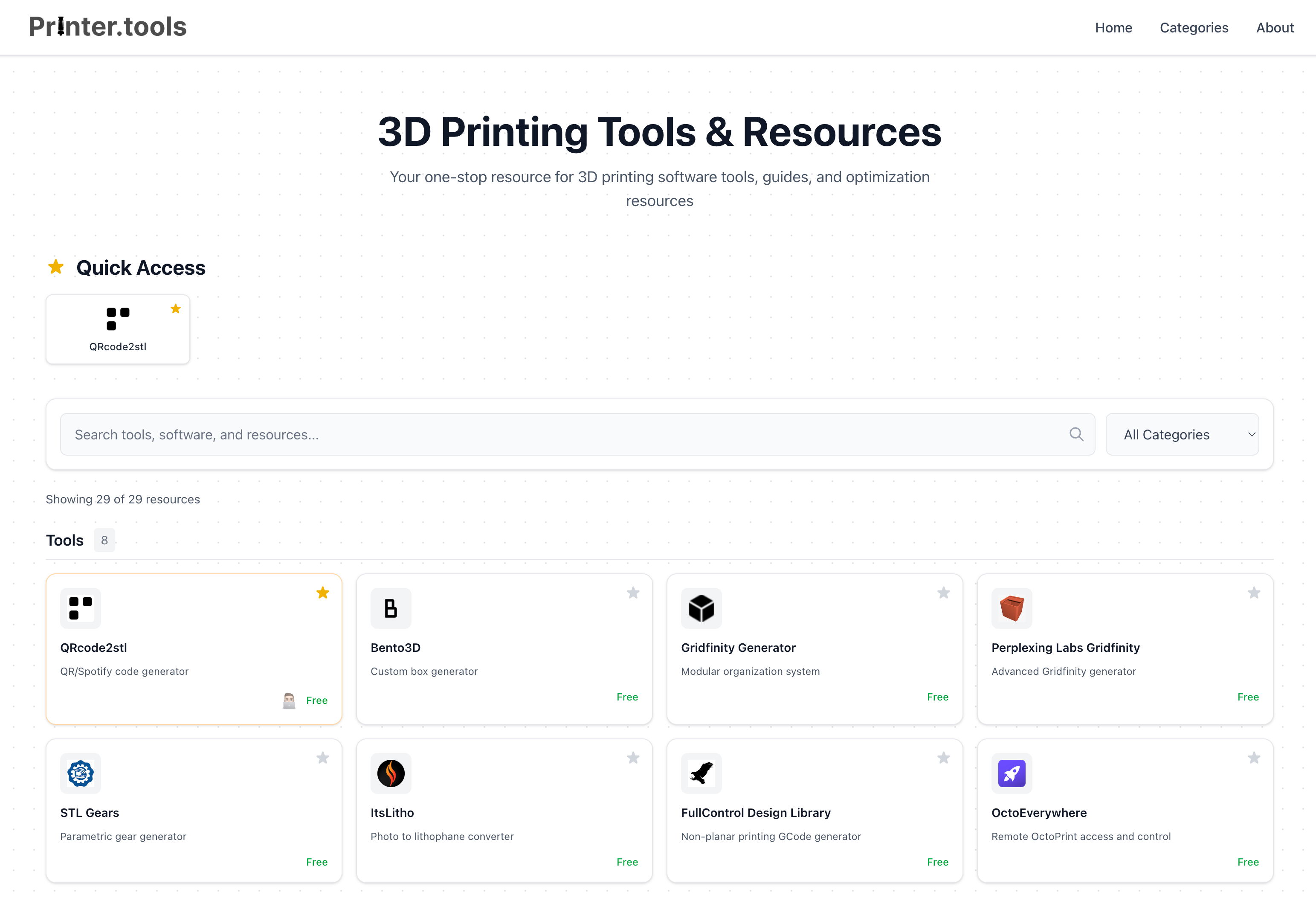Open Categories in navigation bar
The image size is (1316, 901).
point(1194,28)
